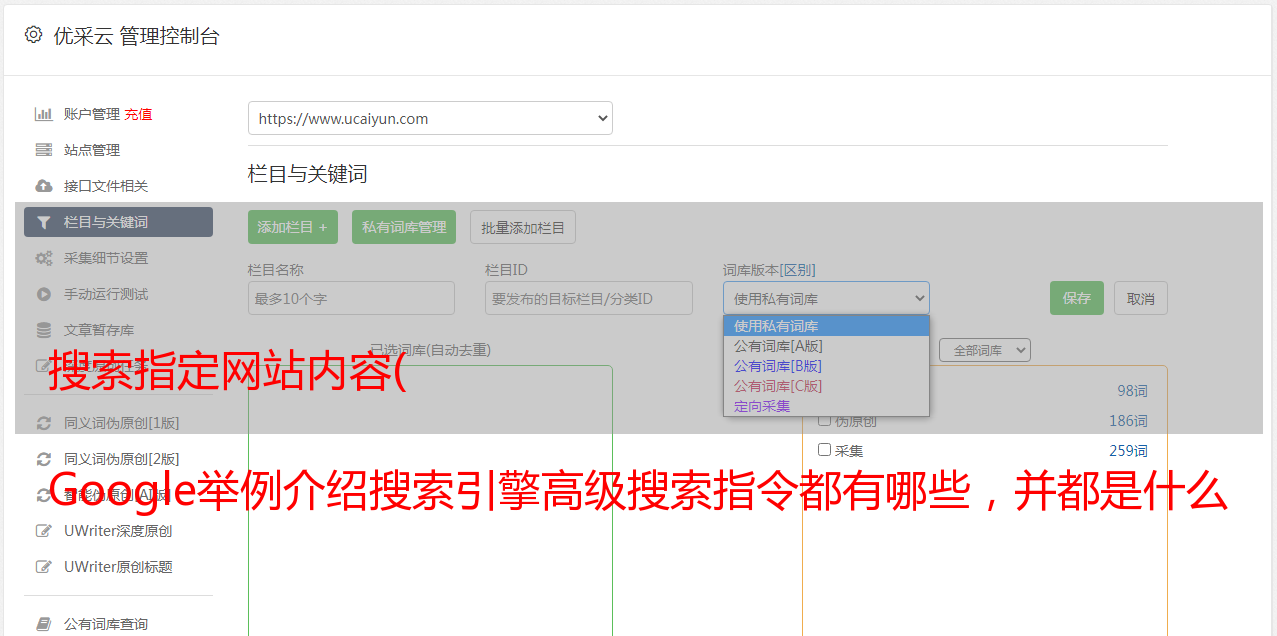
Task: Tick the 采集 checkbox
Action: coord(825,450)
